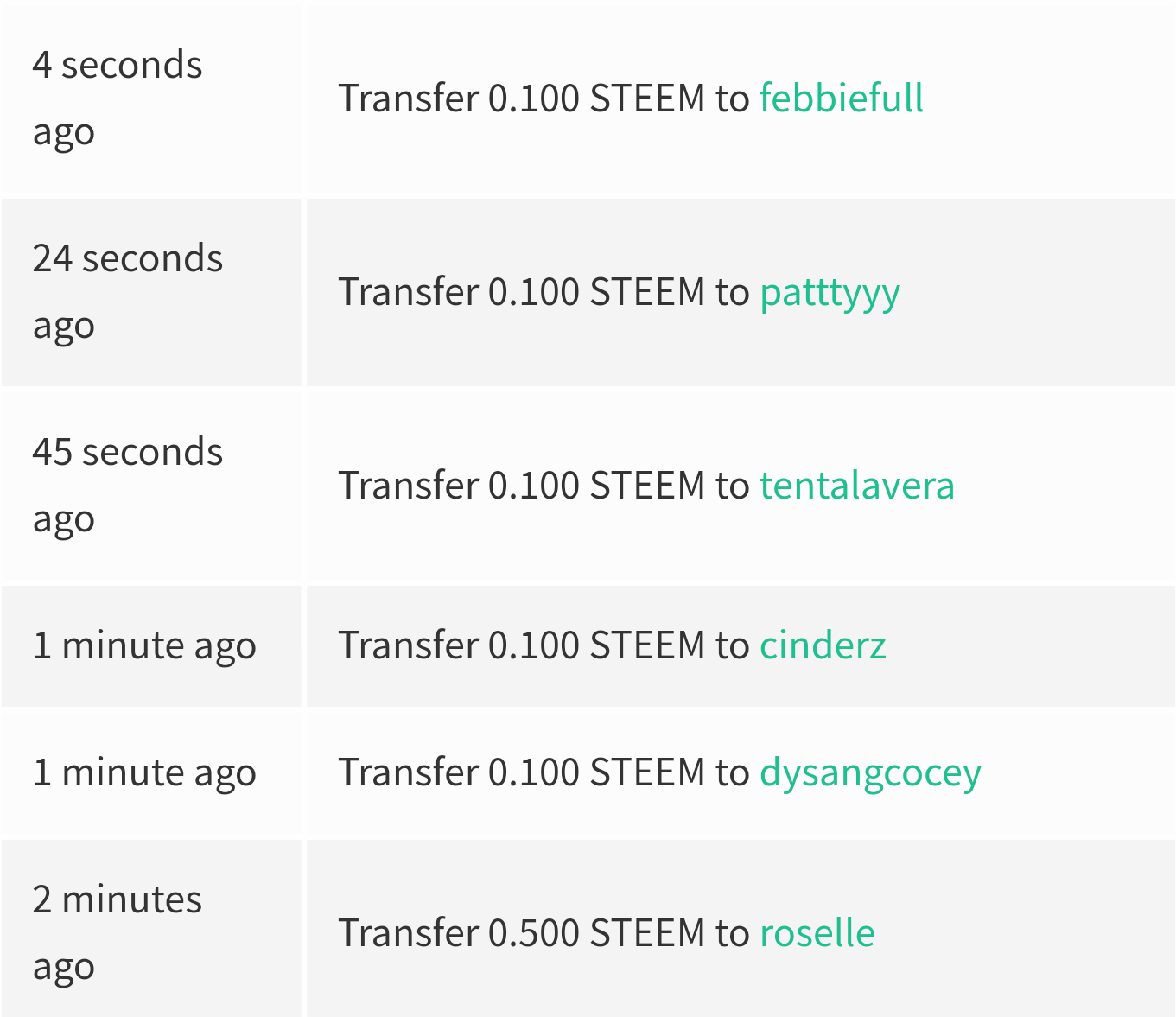Open the patttyyy account link

(830, 292)
